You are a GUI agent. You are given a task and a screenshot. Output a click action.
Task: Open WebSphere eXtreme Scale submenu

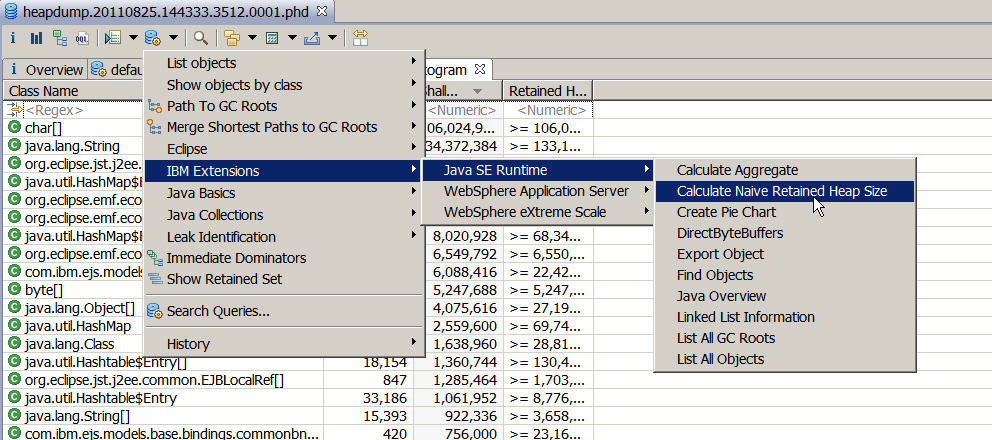(x=538, y=211)
